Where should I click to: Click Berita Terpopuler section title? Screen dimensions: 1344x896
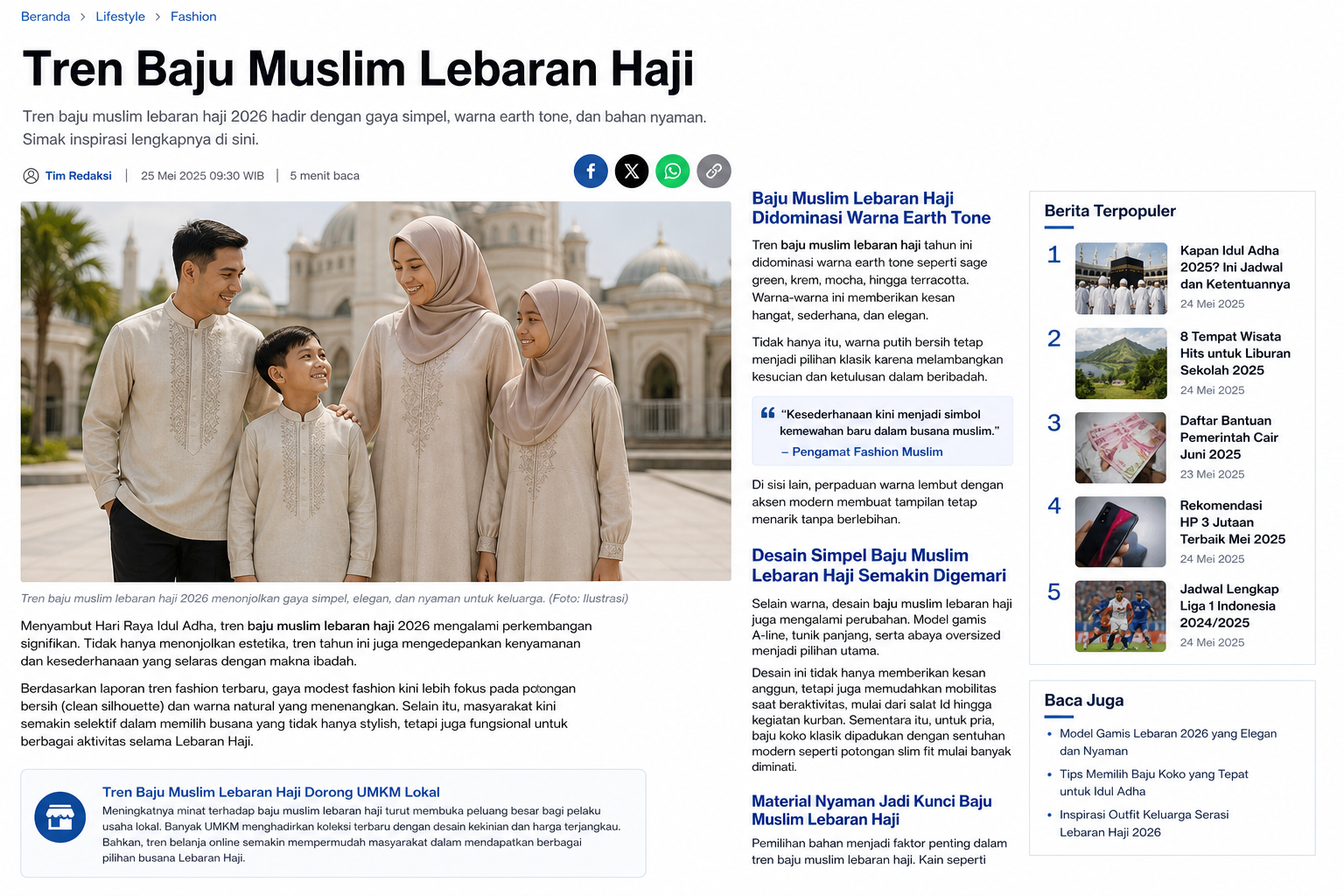pos(1109,211)
